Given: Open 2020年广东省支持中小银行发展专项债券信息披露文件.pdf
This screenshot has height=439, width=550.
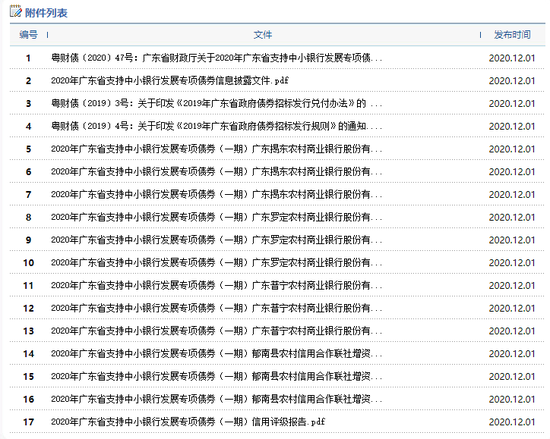Looking at the screenshot, I should click(x=169, y=80).
